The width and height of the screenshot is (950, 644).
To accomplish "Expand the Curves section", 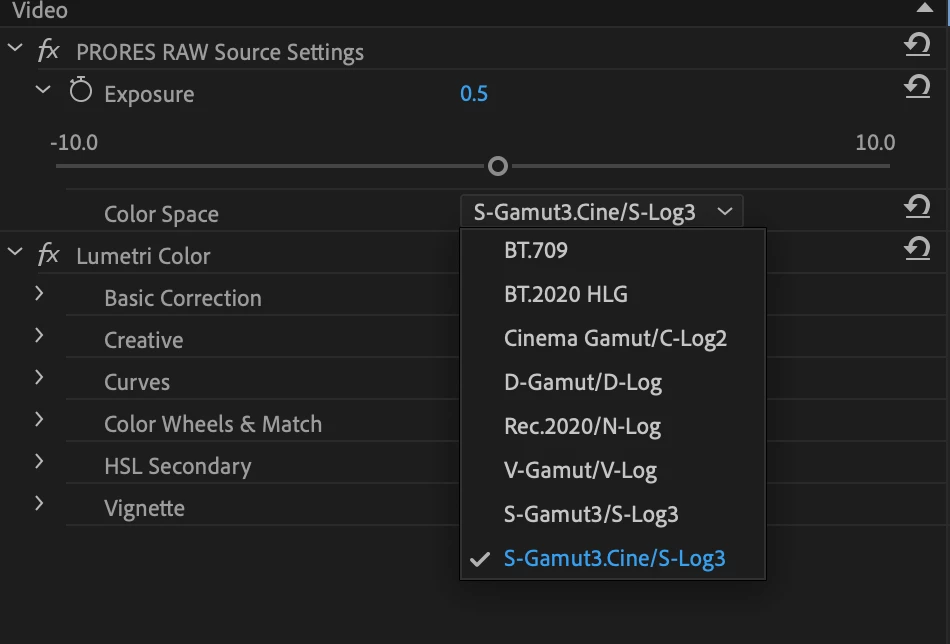I will [39, 377].
